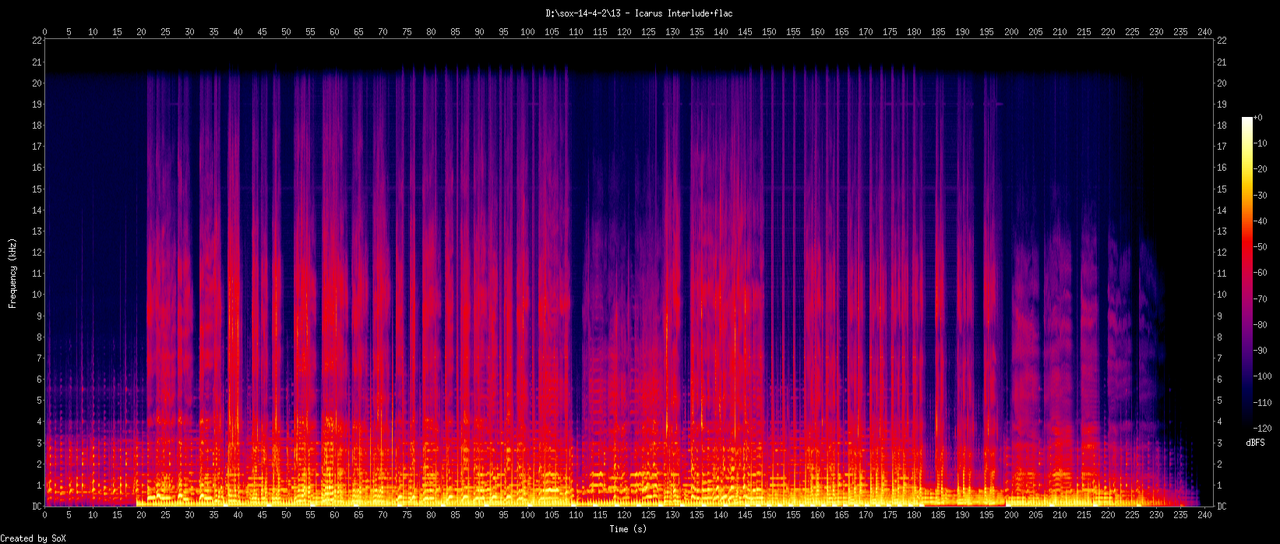Click '22' on the left frequency axis
Viewport: 1280px width, 544px height.
(37, 40)
